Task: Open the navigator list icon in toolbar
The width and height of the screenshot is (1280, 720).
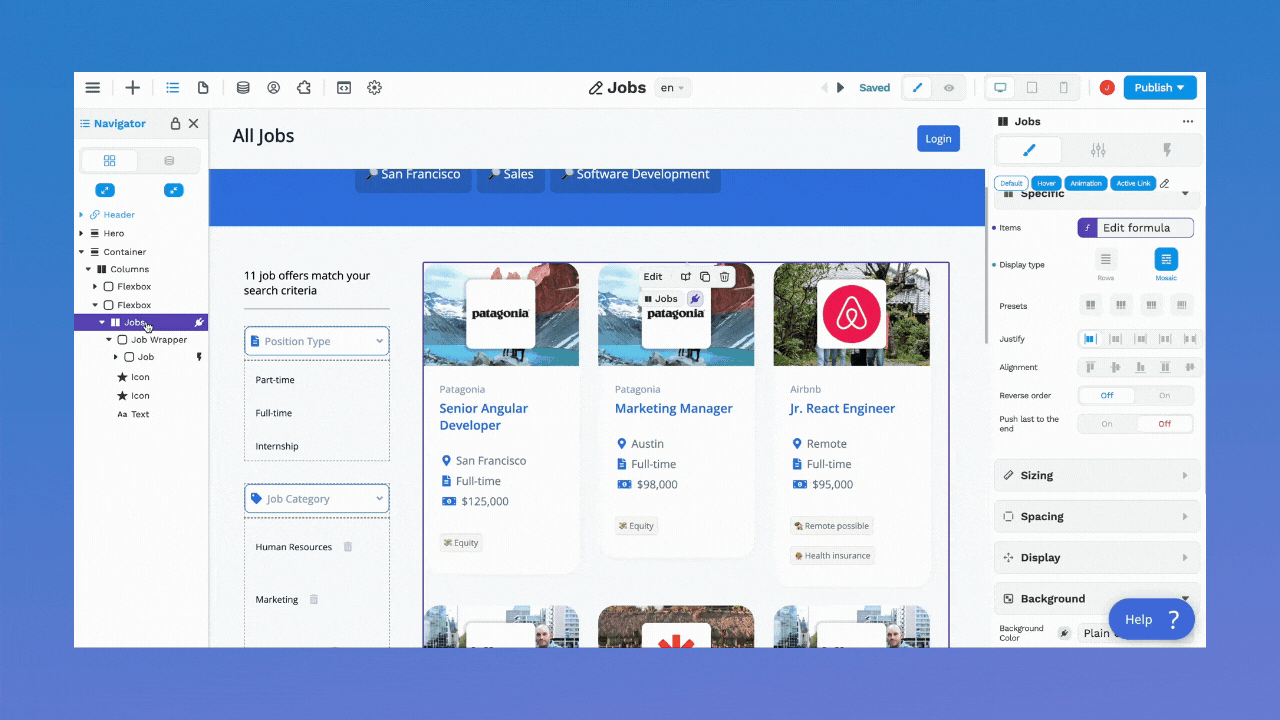Action: (173, 88)
